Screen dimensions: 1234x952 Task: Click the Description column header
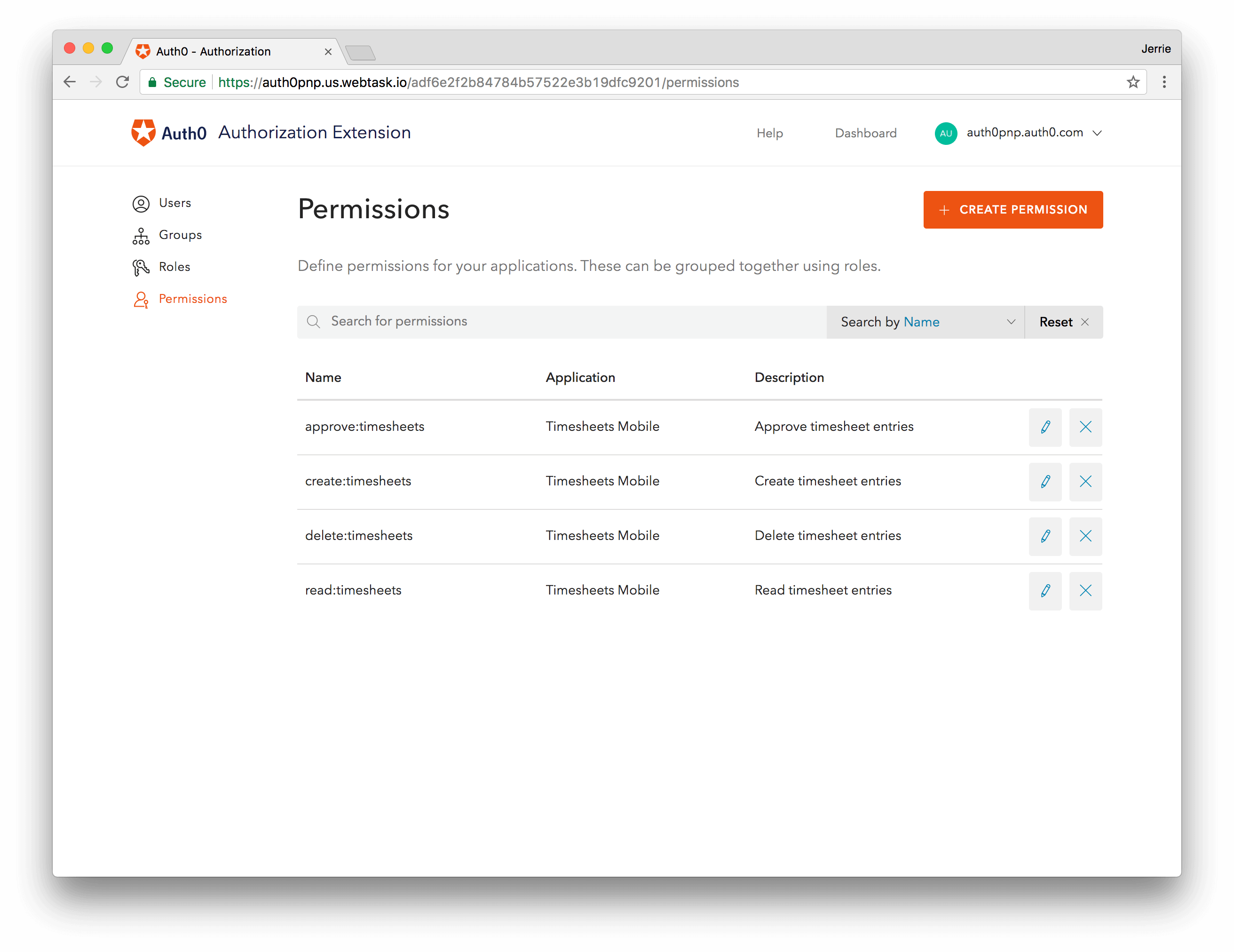(789, 378)
